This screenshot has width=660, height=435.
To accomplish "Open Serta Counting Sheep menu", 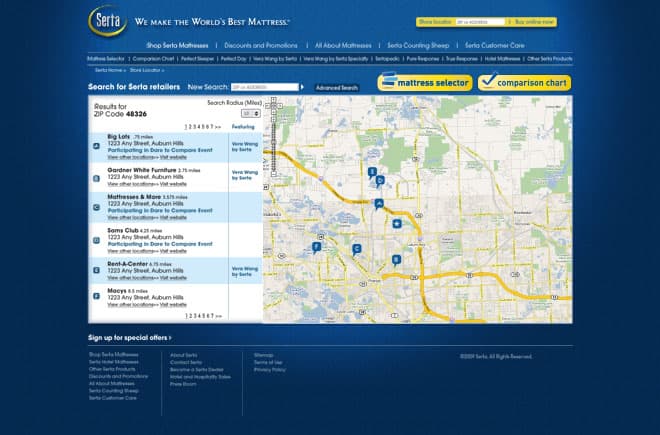I will tap(418, 45).
